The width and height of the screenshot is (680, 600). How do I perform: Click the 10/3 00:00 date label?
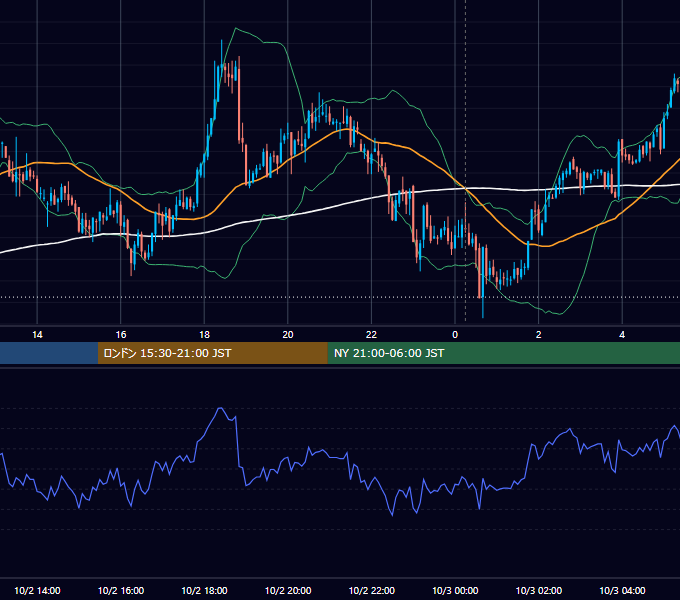click(455, 590)
